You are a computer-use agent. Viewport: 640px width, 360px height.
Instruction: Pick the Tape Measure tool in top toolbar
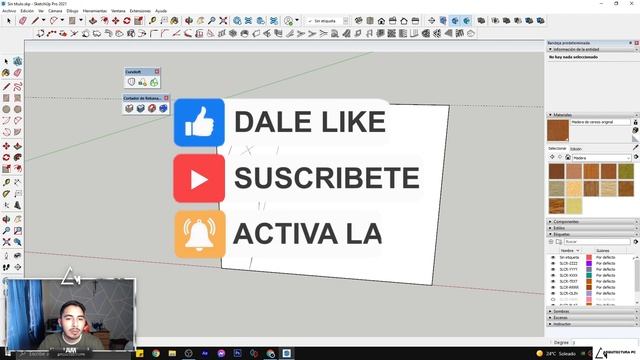pyautogui.click(x=152, y=20)
